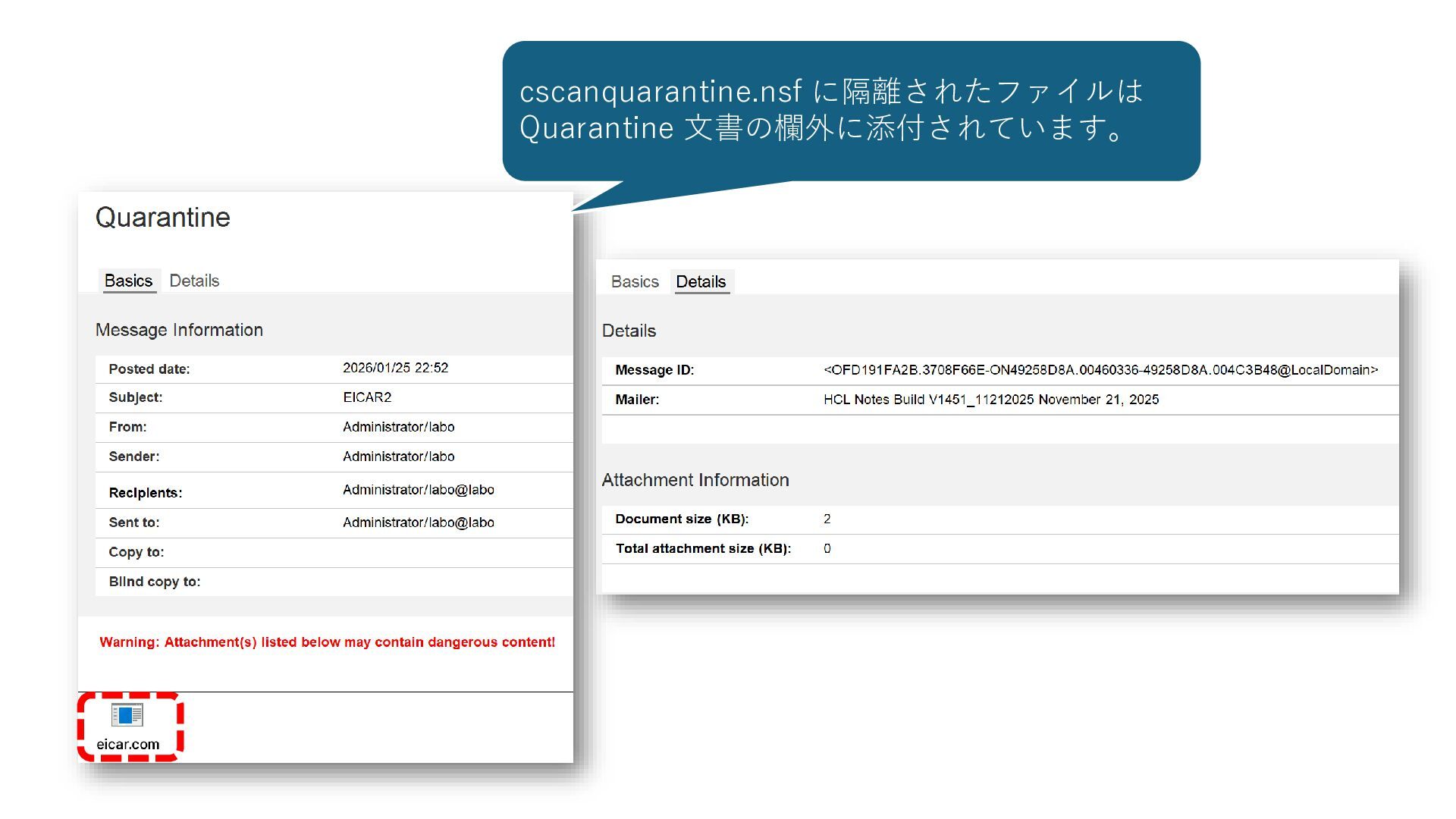Click the eicar.com file name label
The image size is (1456, 819).
[127, 745]
